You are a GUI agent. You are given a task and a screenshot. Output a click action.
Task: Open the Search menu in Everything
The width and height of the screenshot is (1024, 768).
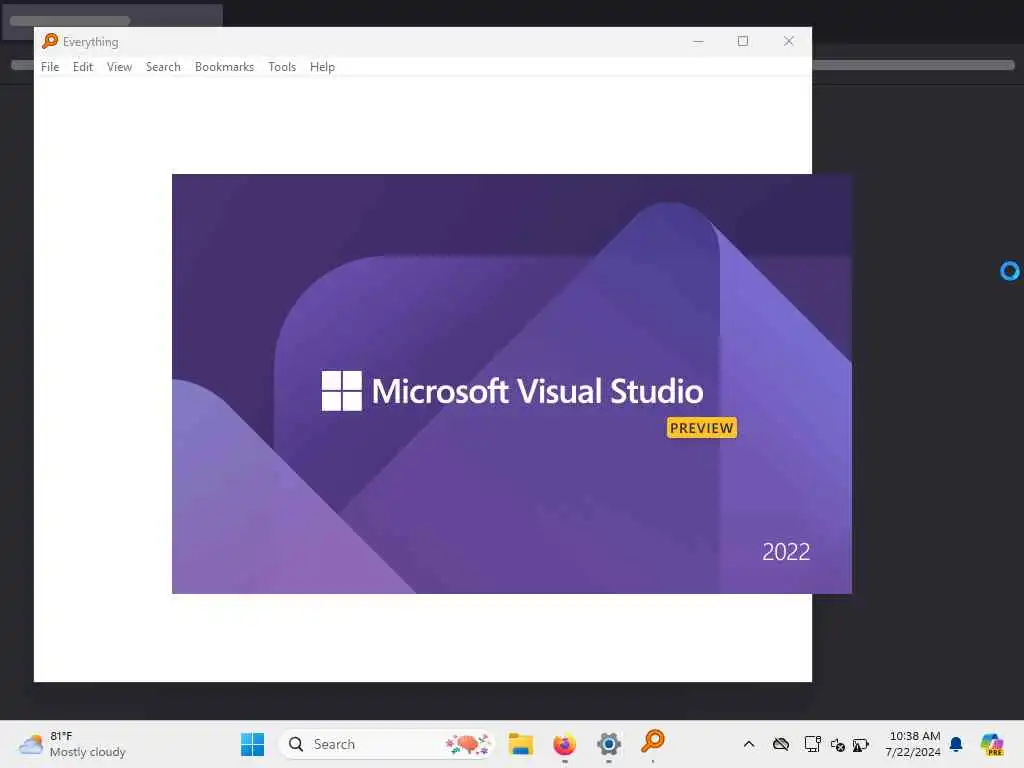[x=163, y=67]
